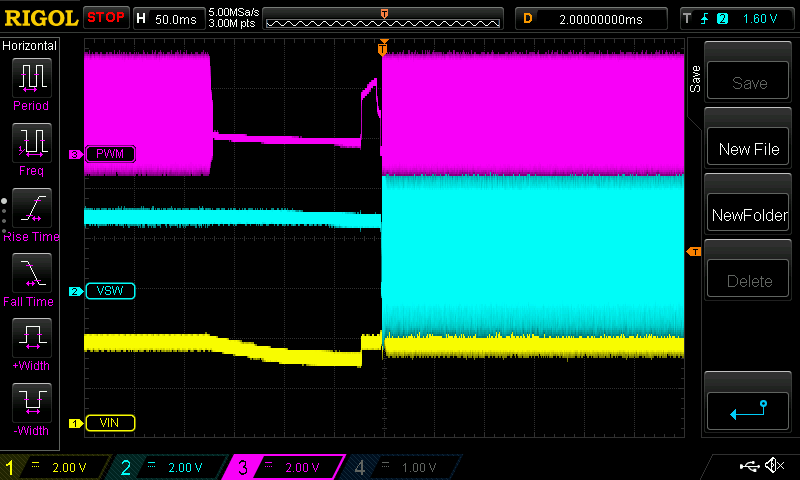Select the -Width measurement icon
The width and height of the screenshot is (800, 480).
(32, 402)
